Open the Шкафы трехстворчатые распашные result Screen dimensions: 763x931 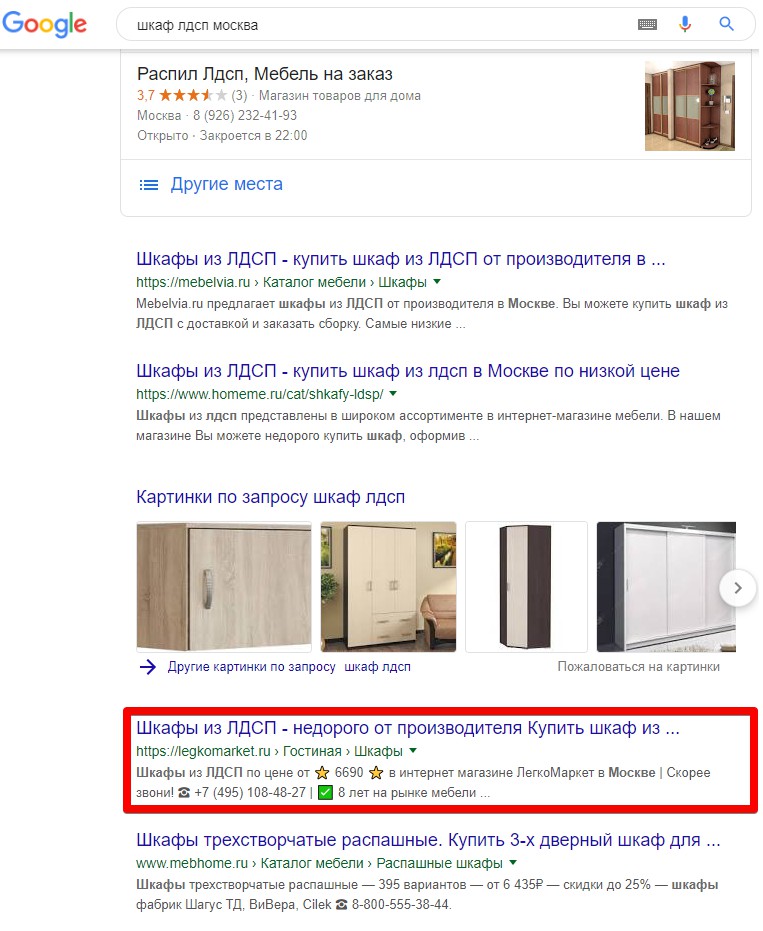coord(428,840)
